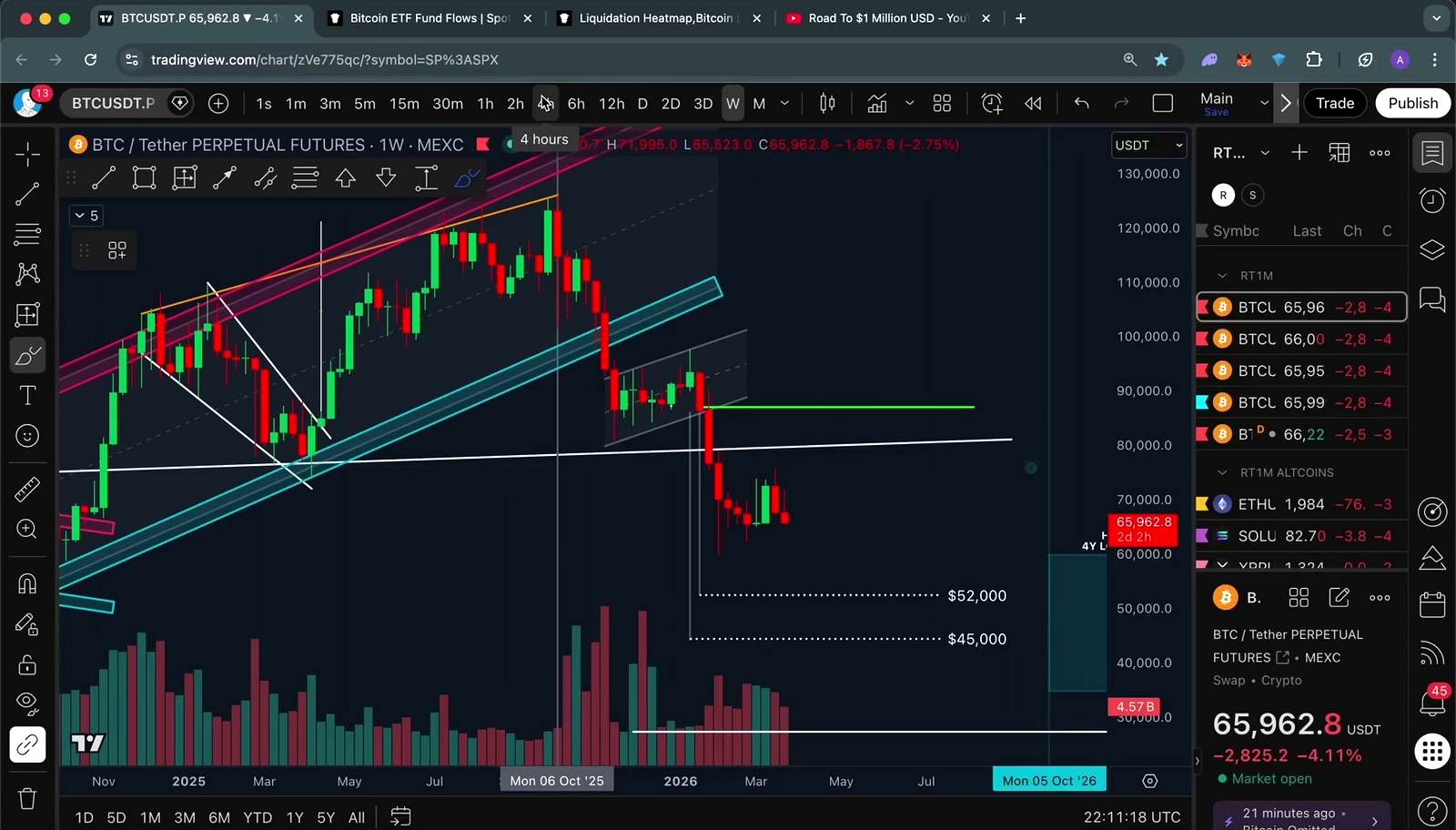Toggle fullscreen rectangle icon in toolbar
This screenshot has height=830, width=1456.
1163,104
